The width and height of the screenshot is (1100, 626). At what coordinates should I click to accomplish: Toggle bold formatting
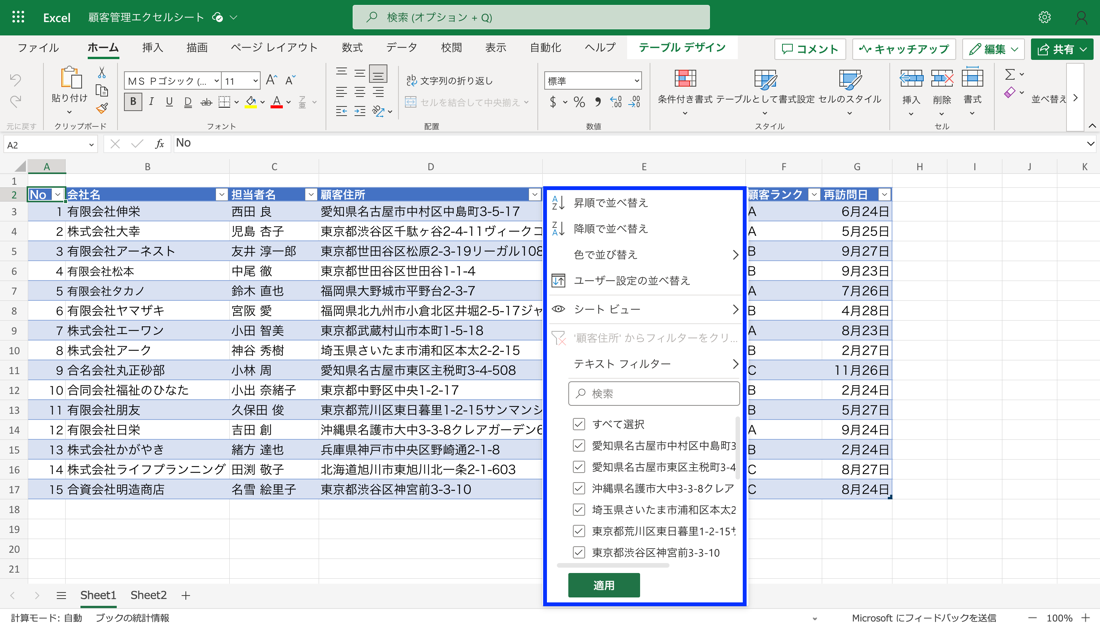tap(133, 102)
